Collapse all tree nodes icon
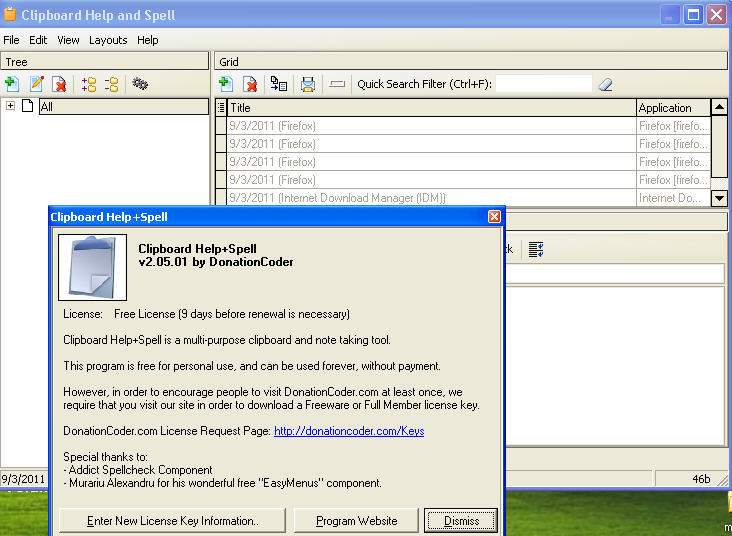 coord(112,84)
